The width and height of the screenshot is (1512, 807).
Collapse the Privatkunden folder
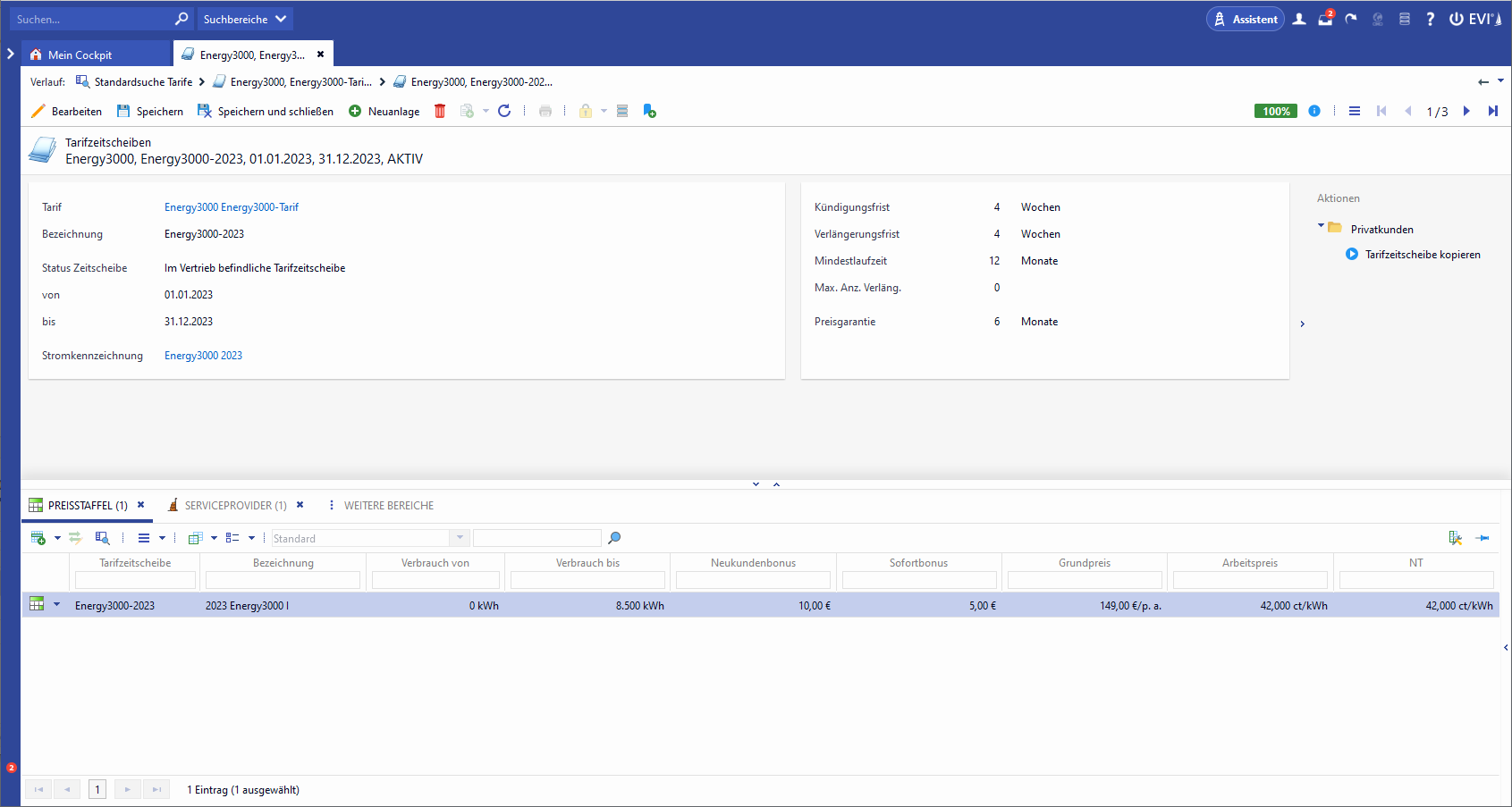click(1321, 226)
